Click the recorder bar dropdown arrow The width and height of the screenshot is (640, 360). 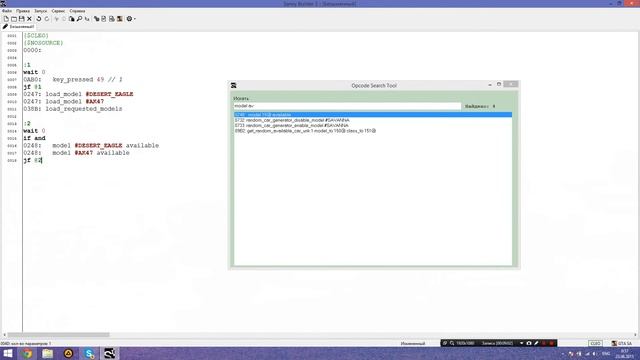521,343
